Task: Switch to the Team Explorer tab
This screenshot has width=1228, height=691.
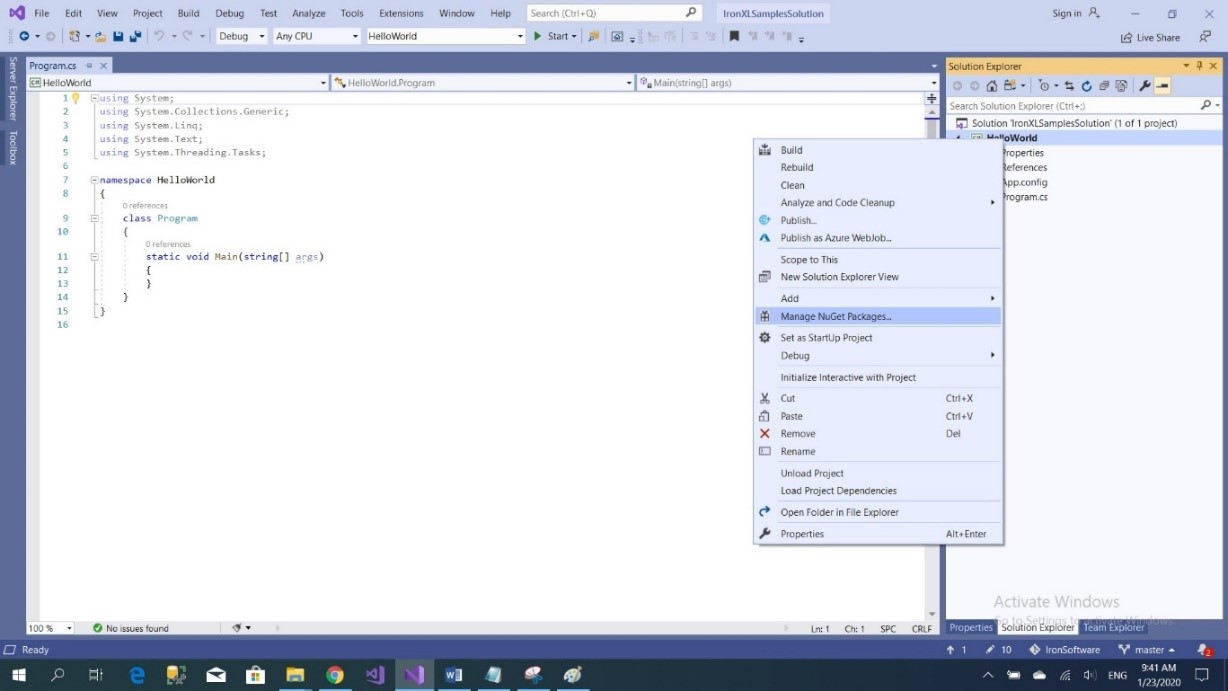Action: [x=1113, y=627]
